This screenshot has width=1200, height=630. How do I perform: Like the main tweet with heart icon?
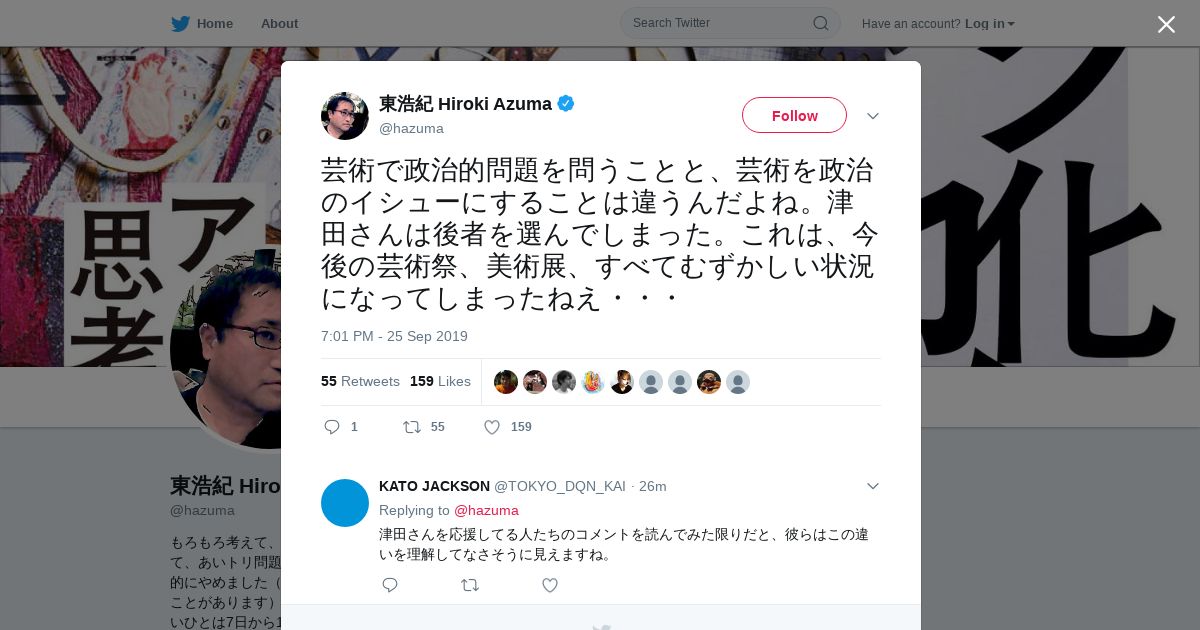pyautogui.click(x=492, y=427)
